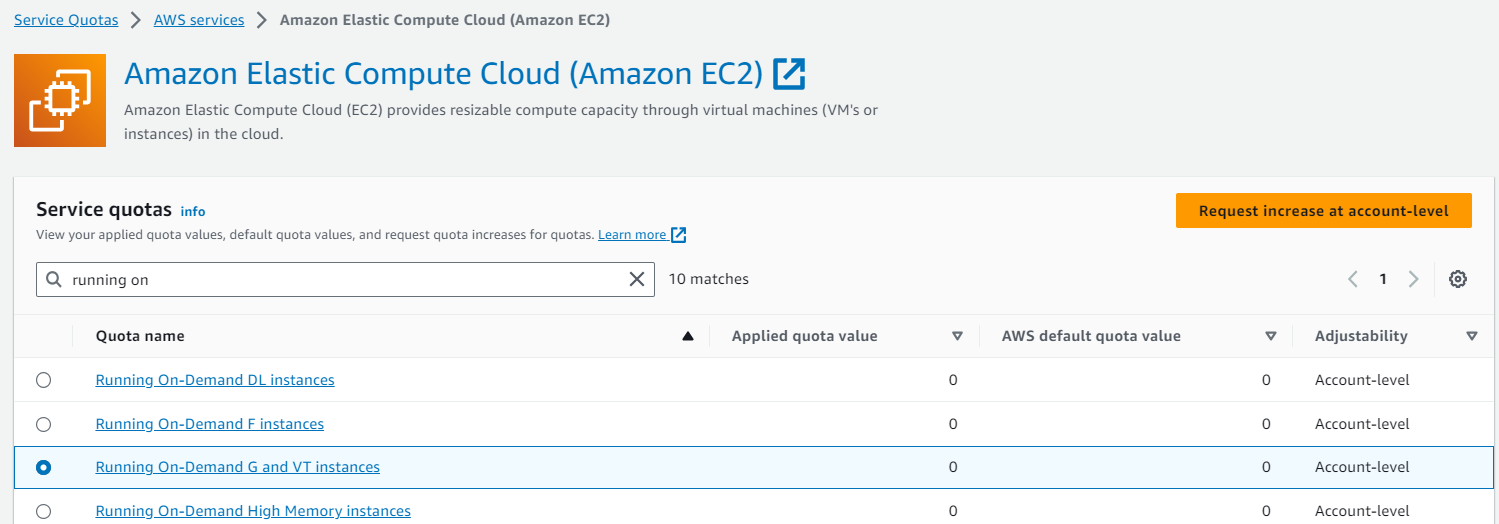Open Running On-Demand F instances quota
The image size is (1499, 524).
pyautogui.click(x=210, y=424)
